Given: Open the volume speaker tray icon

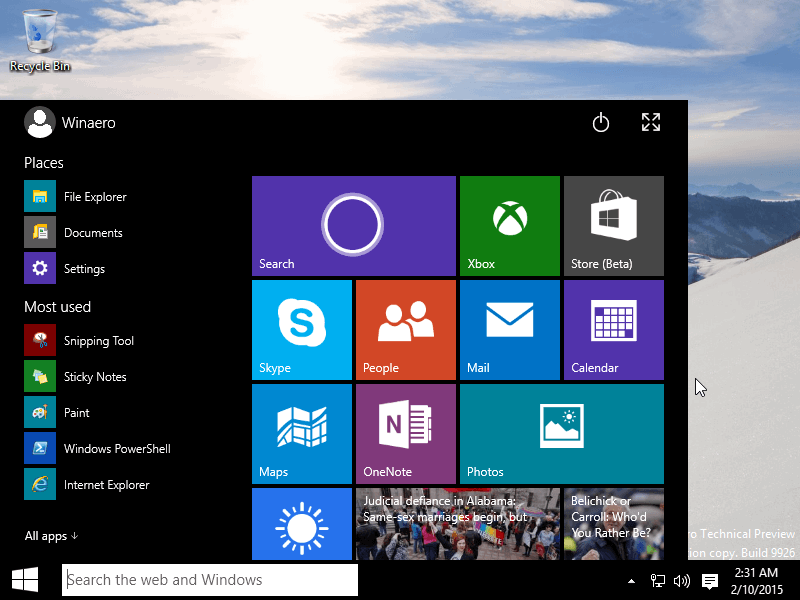Looking at the screenshot, I should point(682,581).
